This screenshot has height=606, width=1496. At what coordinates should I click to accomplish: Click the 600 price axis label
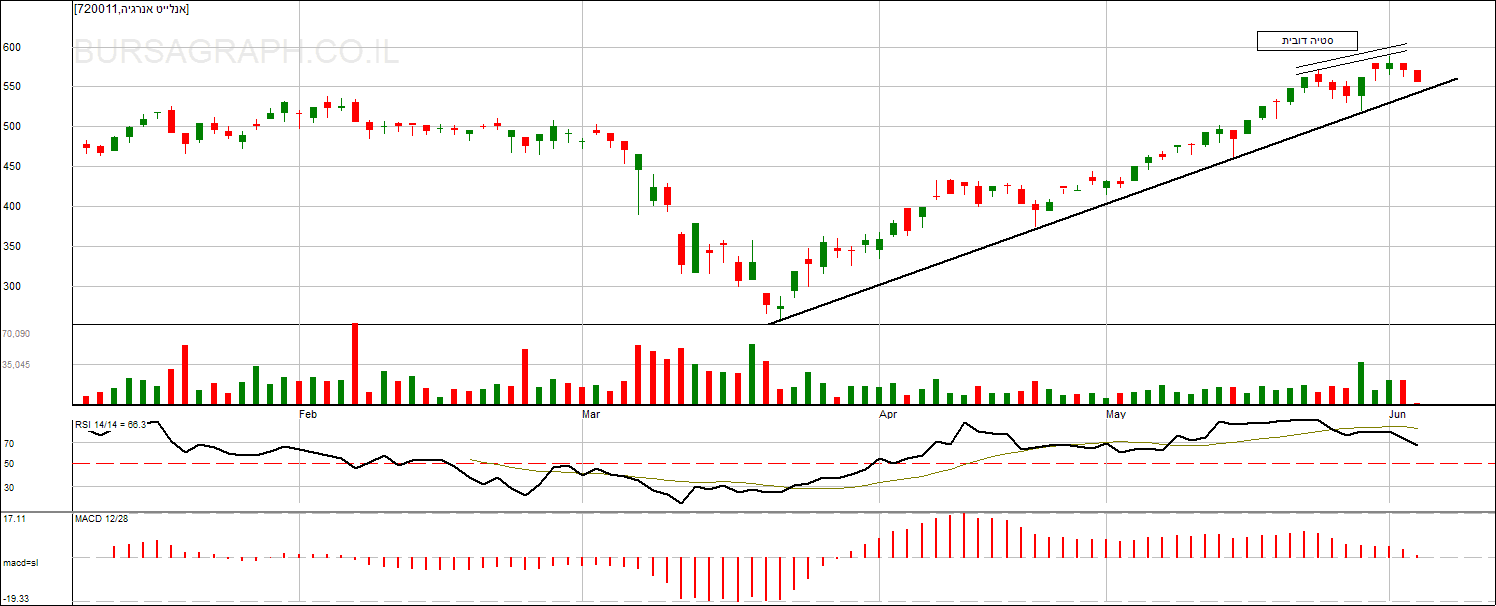point(12,47)
